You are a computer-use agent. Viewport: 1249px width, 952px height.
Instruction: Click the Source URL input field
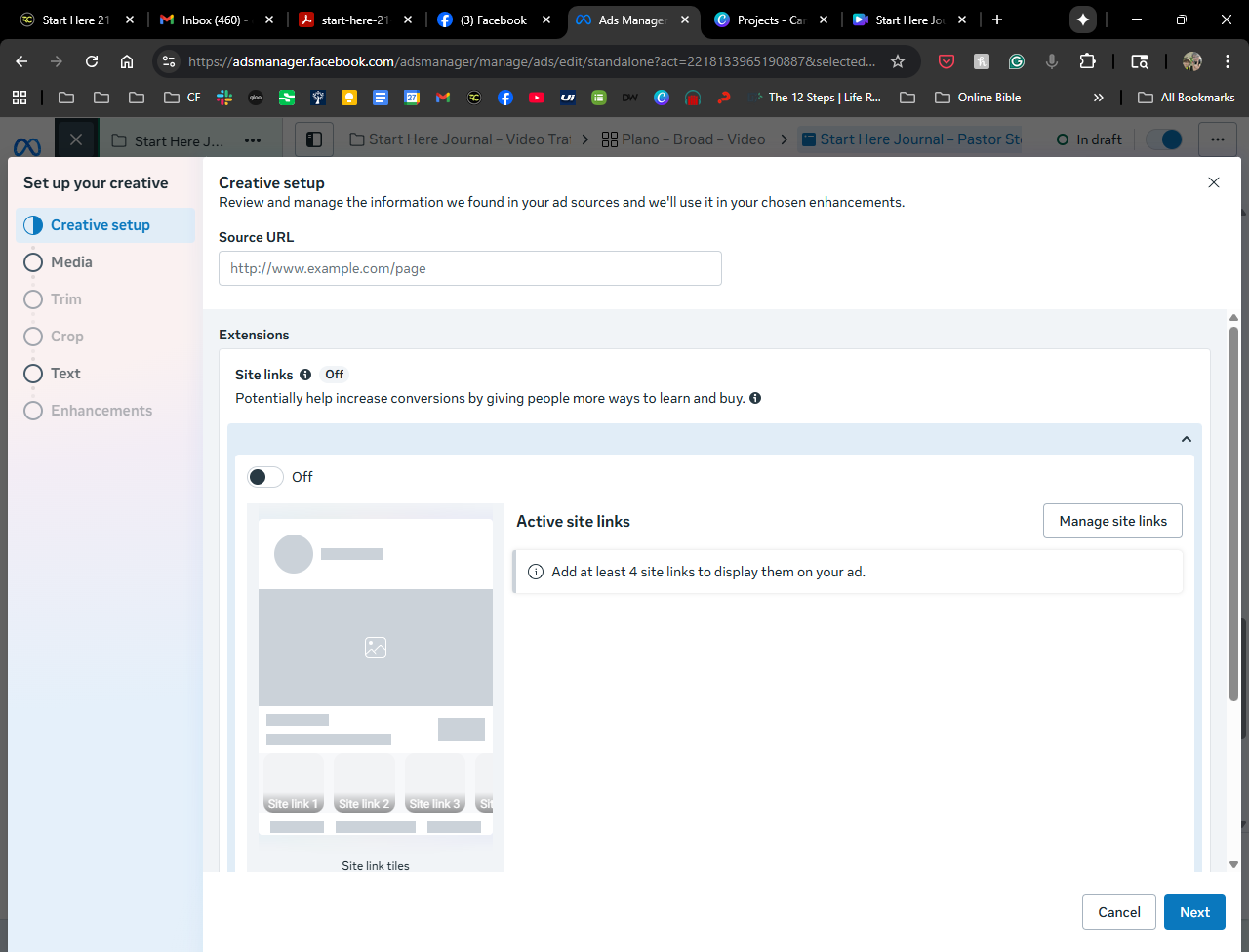pyautogui.click(x=469, y=268)
